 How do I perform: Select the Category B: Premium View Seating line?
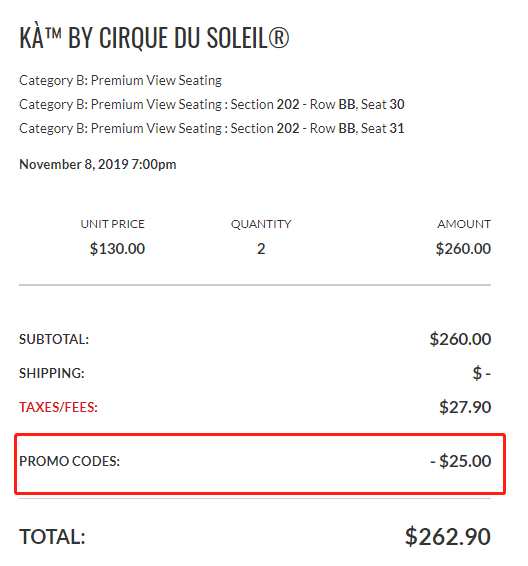tap(120, 80)
